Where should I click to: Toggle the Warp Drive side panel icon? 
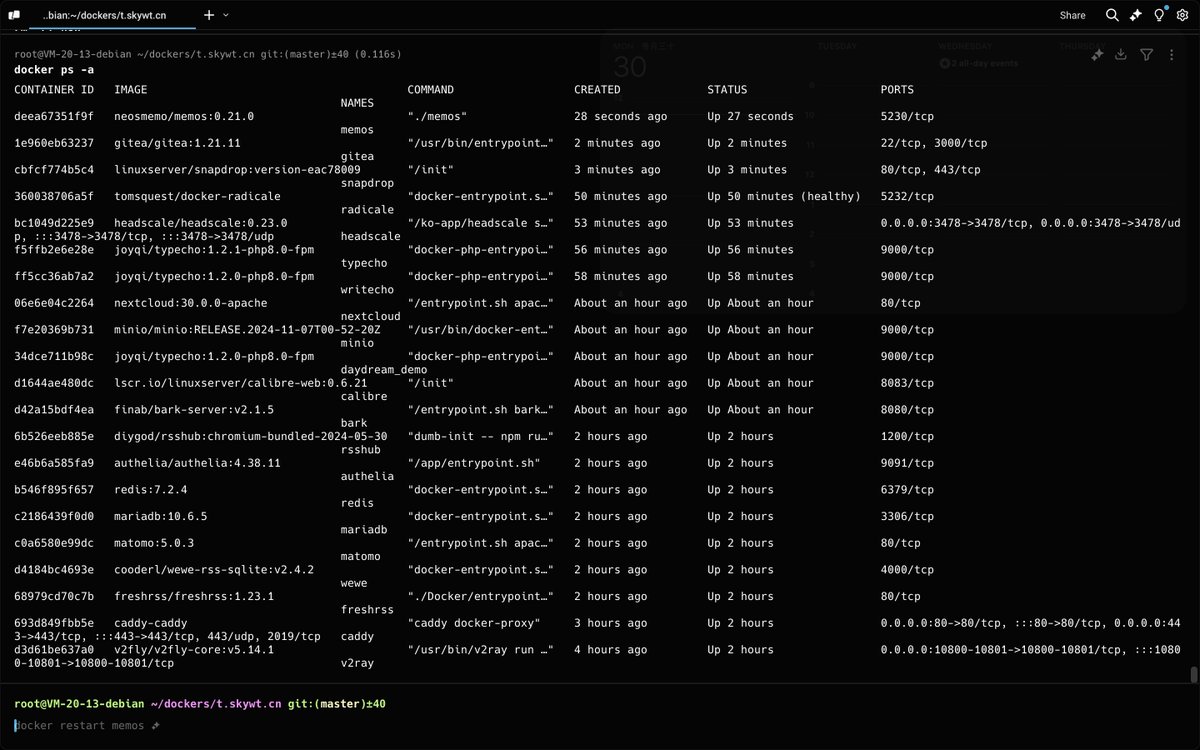[x=14, y=15]
